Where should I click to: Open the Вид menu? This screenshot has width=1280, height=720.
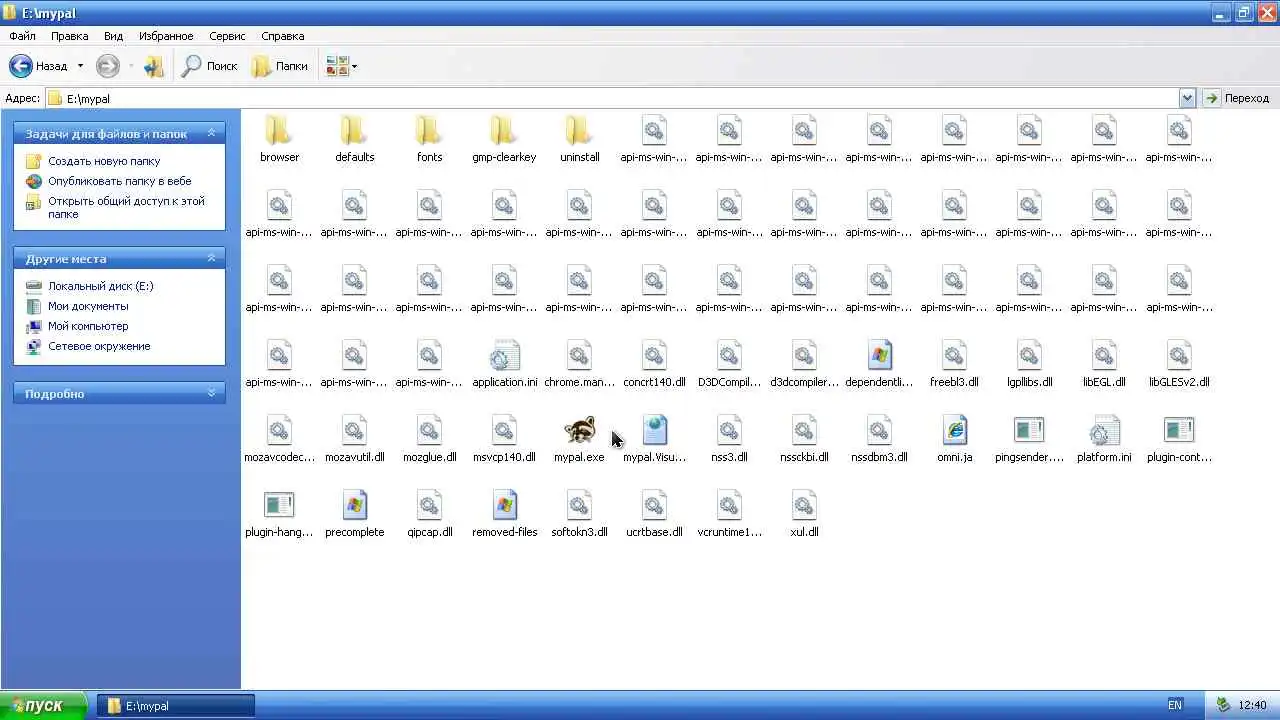click(x=114, y=36)
